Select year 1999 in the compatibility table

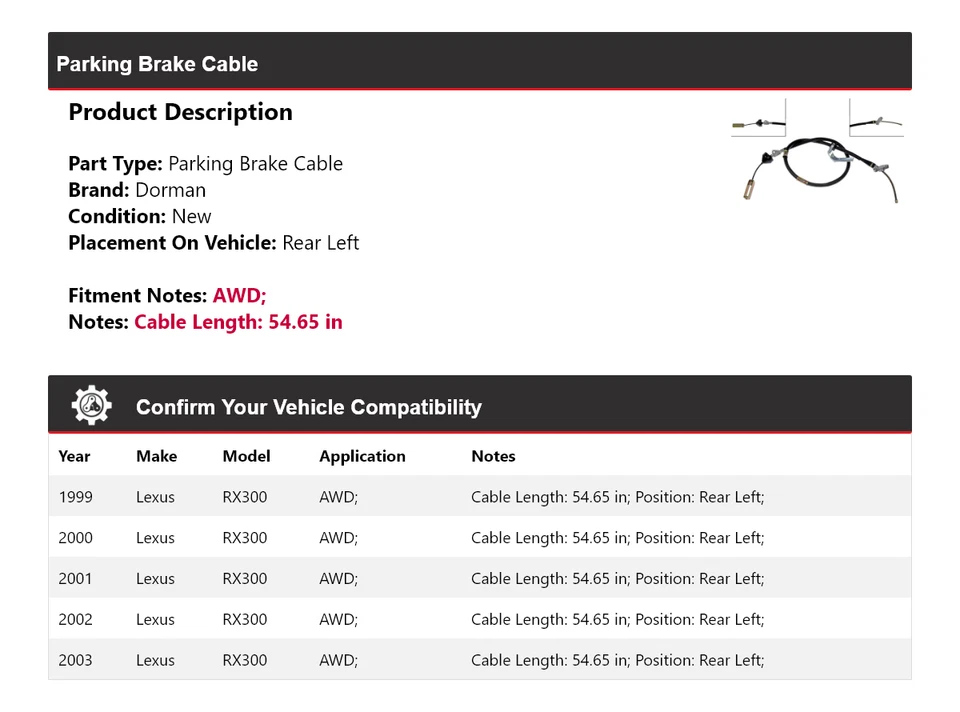pos(75,497)
